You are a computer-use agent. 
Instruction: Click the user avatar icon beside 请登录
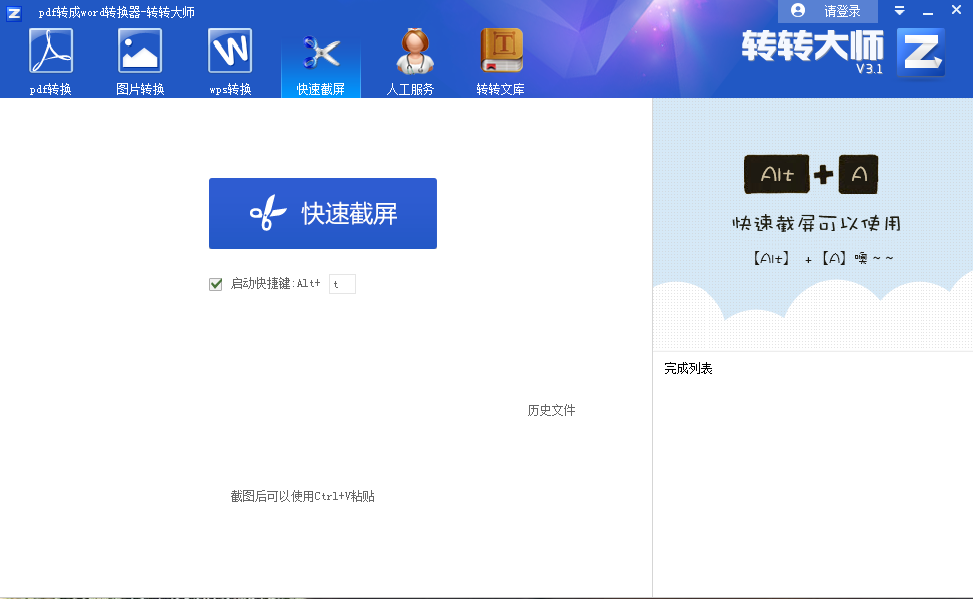pyautogui.click(x=797, y=10)
